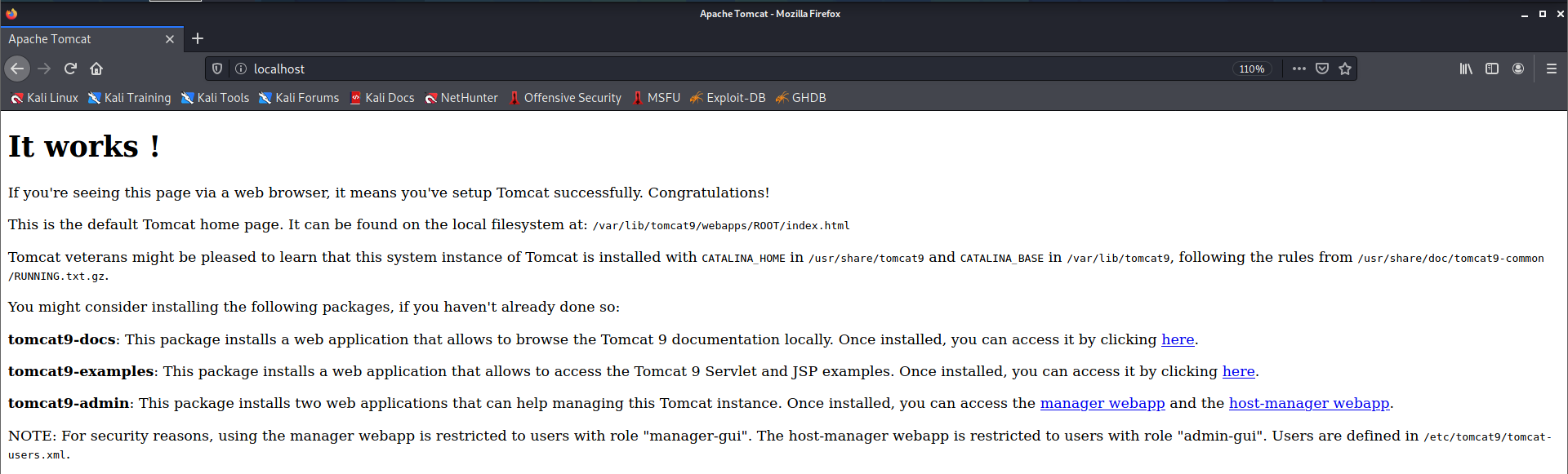Close the Apache Tomcat tab
Viewport: 1568px width, 474px height.
click(x=170, y=39)
